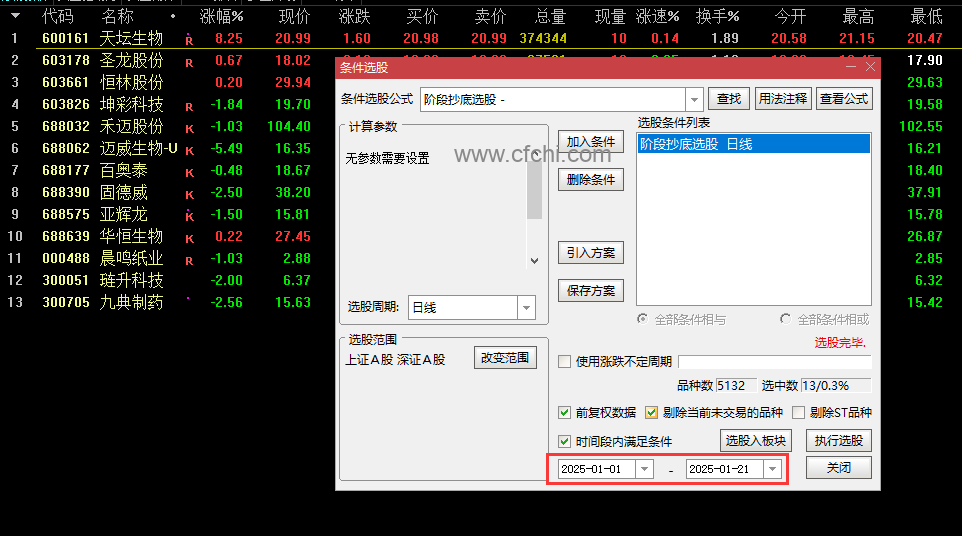Select stock row 300705 九典制药

point(166,302)
